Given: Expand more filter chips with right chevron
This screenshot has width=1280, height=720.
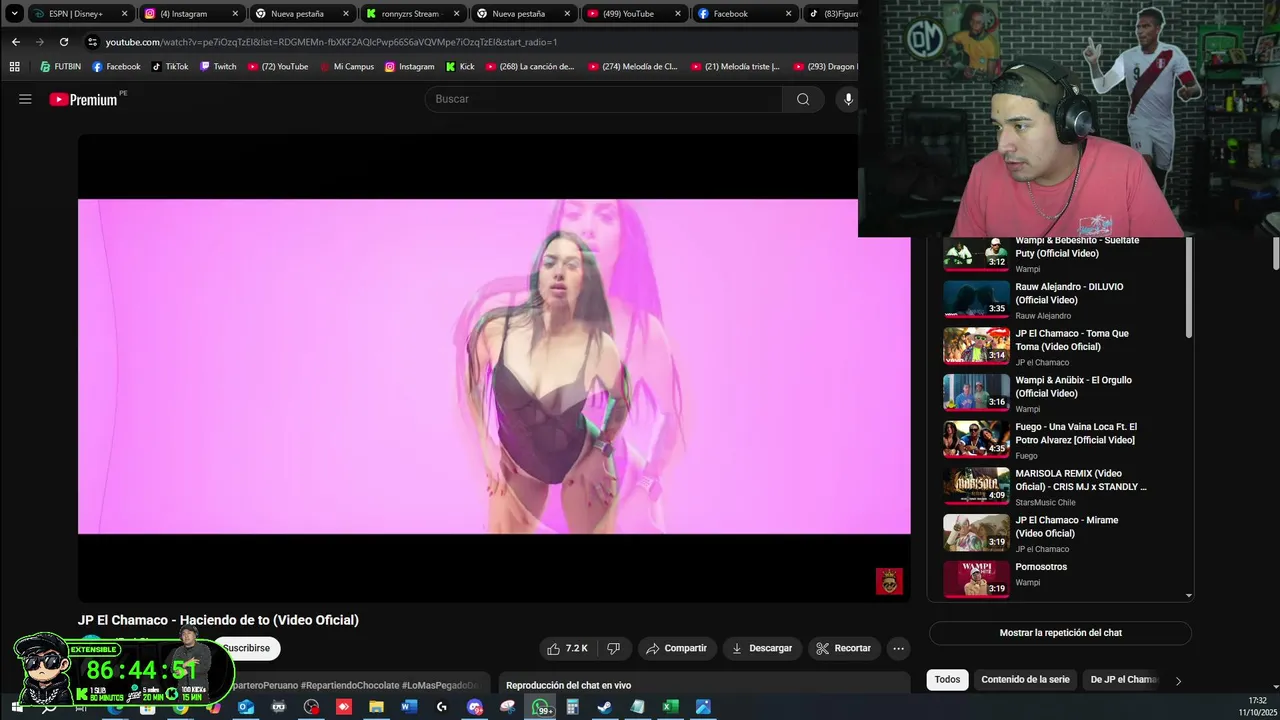Looking at the screenshot, I should tap(1178, 680).
